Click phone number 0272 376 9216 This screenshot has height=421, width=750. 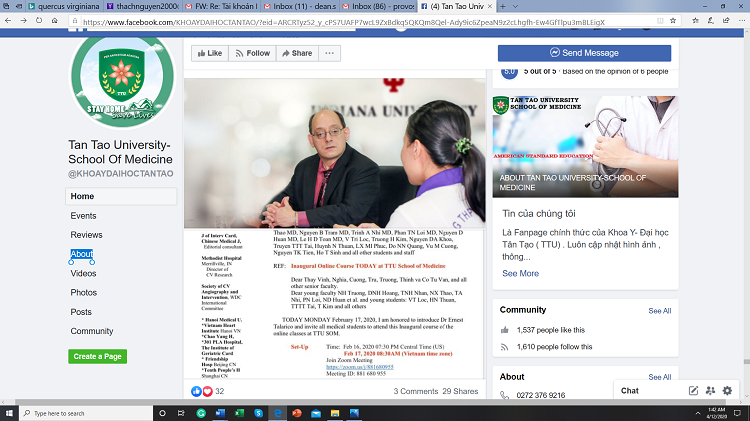click(540, 395)
